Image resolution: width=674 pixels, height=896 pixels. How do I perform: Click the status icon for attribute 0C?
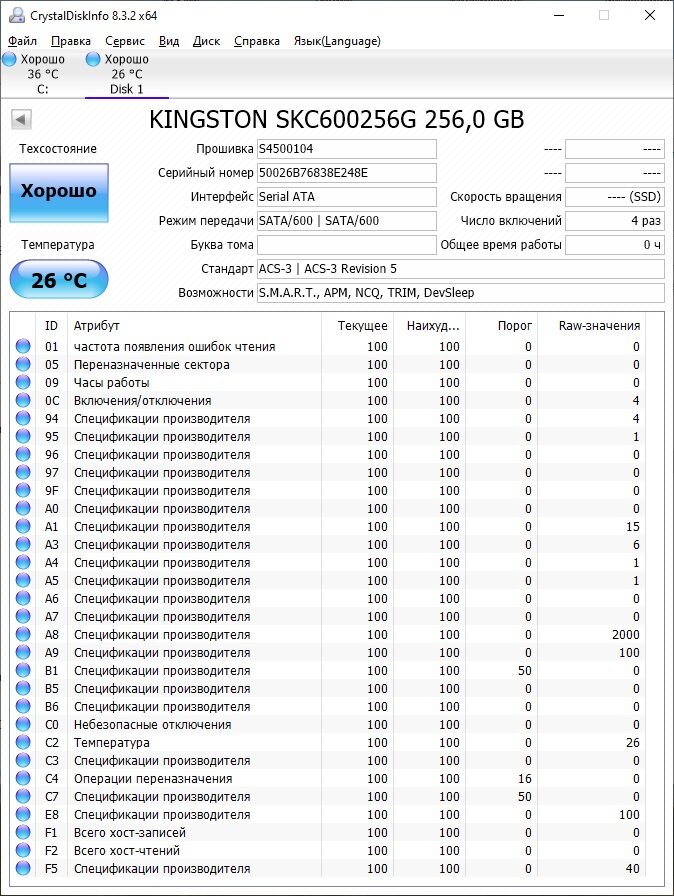coord(23,400)
